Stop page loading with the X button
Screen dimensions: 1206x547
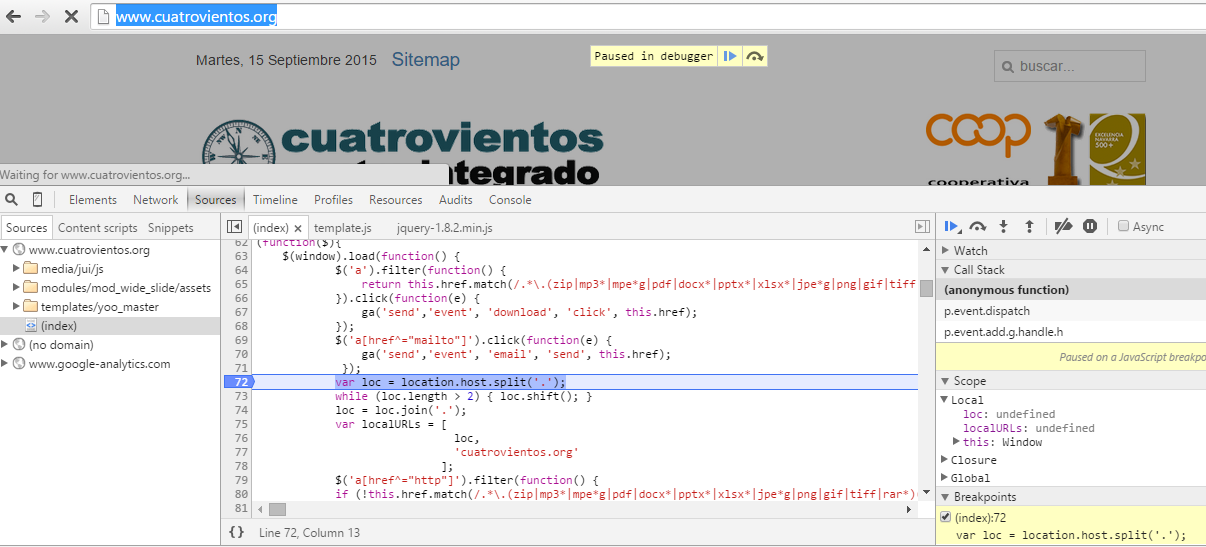[71, 17]
